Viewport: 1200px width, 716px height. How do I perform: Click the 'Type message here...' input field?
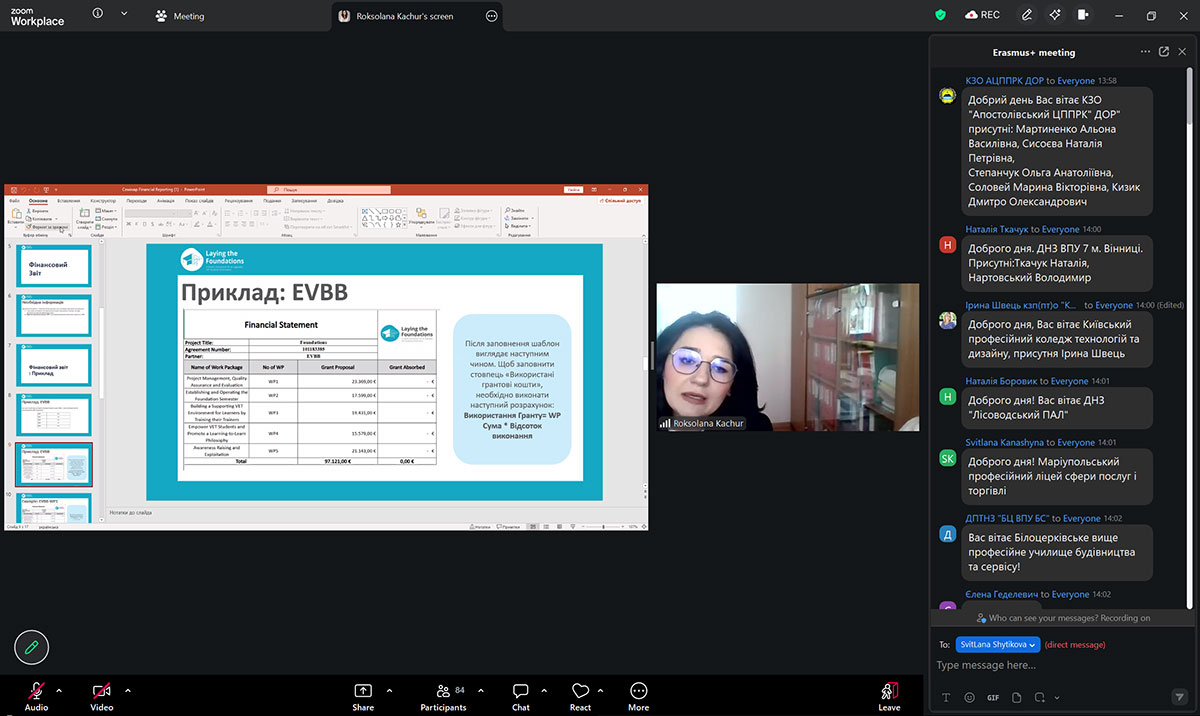tap(1050, 666)
